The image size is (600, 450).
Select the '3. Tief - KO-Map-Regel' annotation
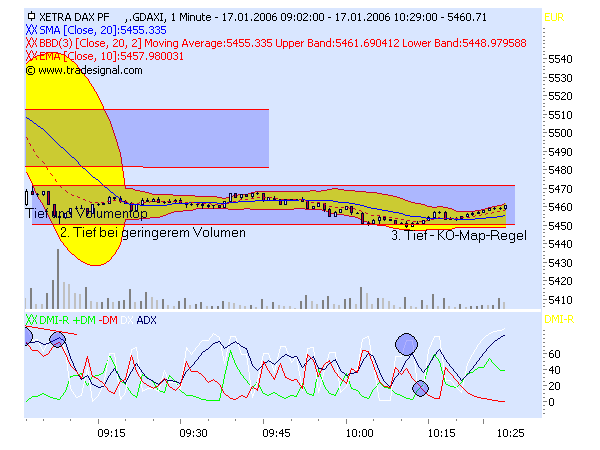coord(459,235)
